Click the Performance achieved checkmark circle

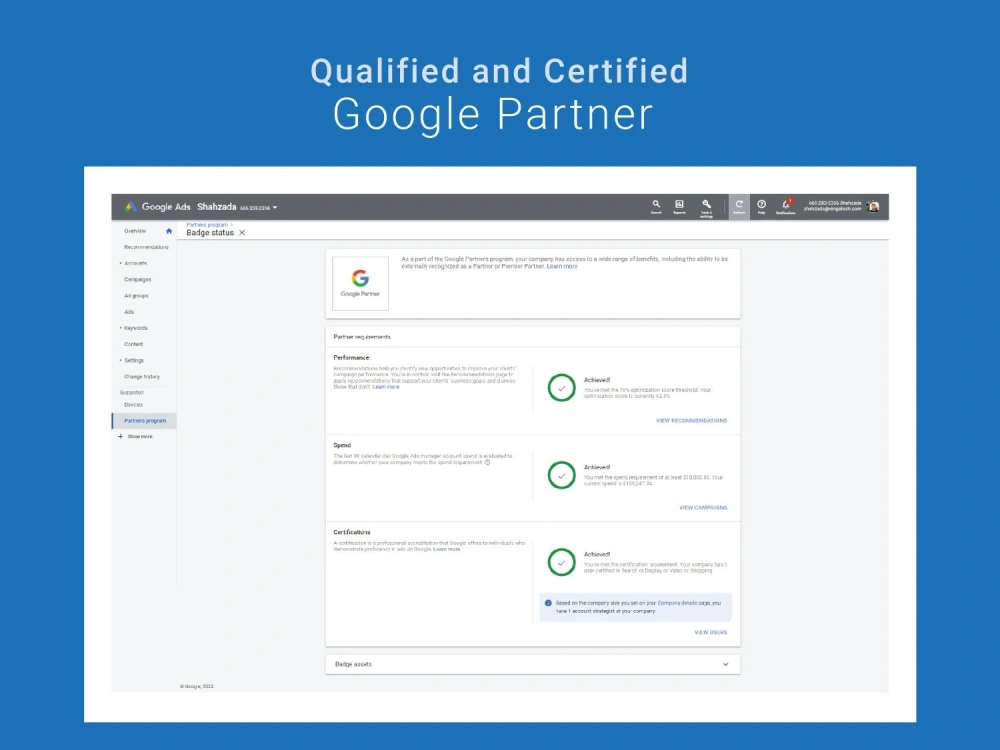pos(561,388)
